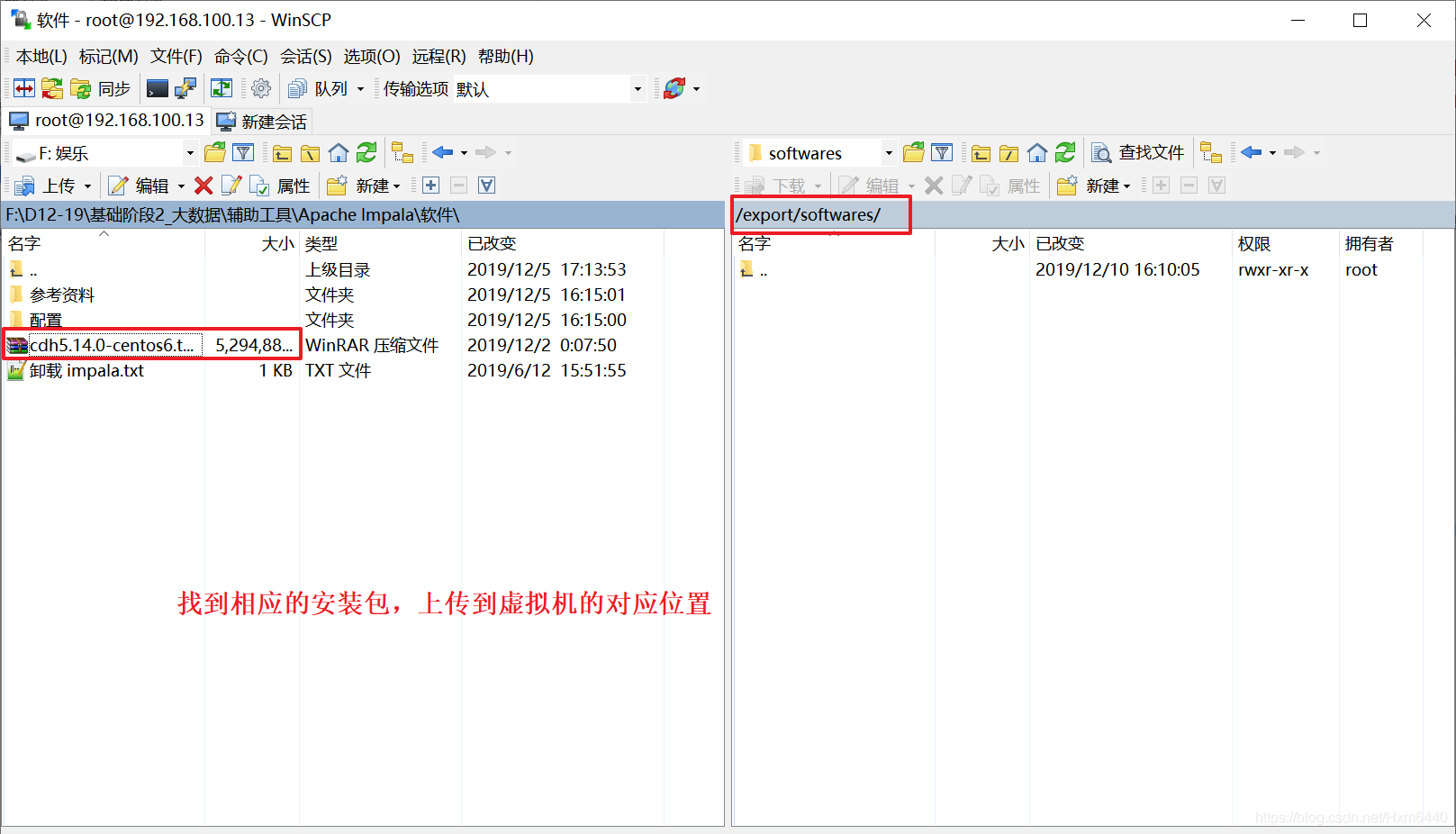Click the local panel open directory icon
The width and height of the screenshot is (1456, 834).
point(215,152)
